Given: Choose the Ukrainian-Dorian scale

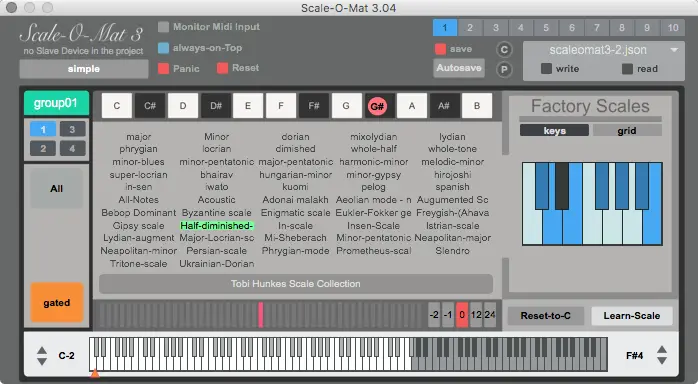Looking at the screenshot, I should pyautogui.click(x=217, y=263).
